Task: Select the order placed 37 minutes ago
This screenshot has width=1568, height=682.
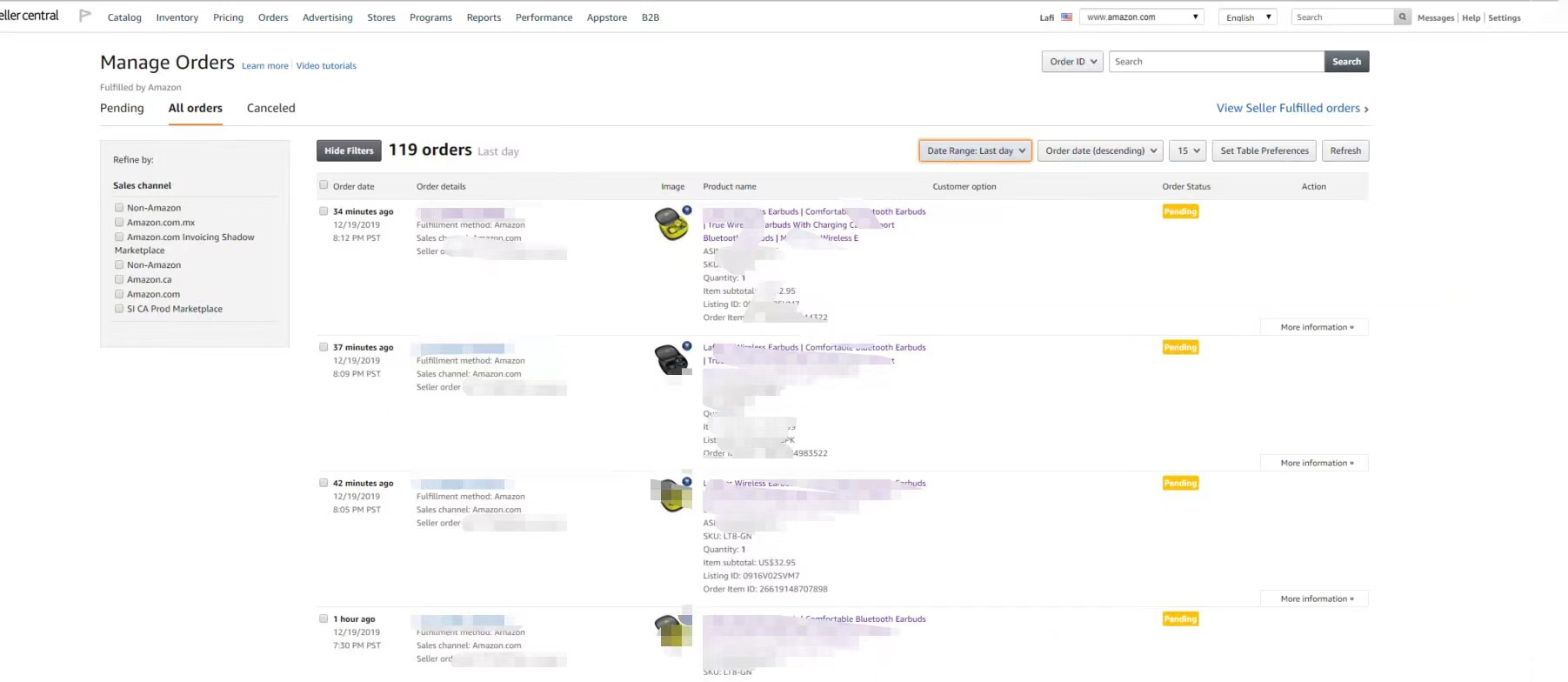Action: (x=324, y=347)
